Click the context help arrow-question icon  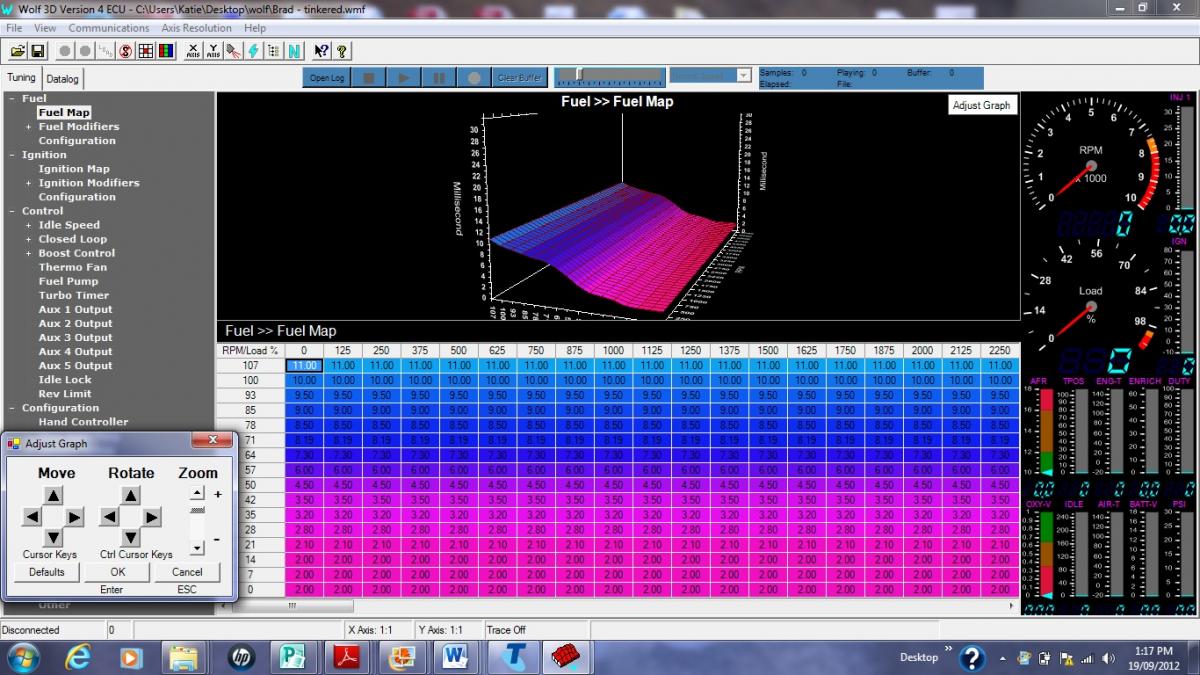321,51
